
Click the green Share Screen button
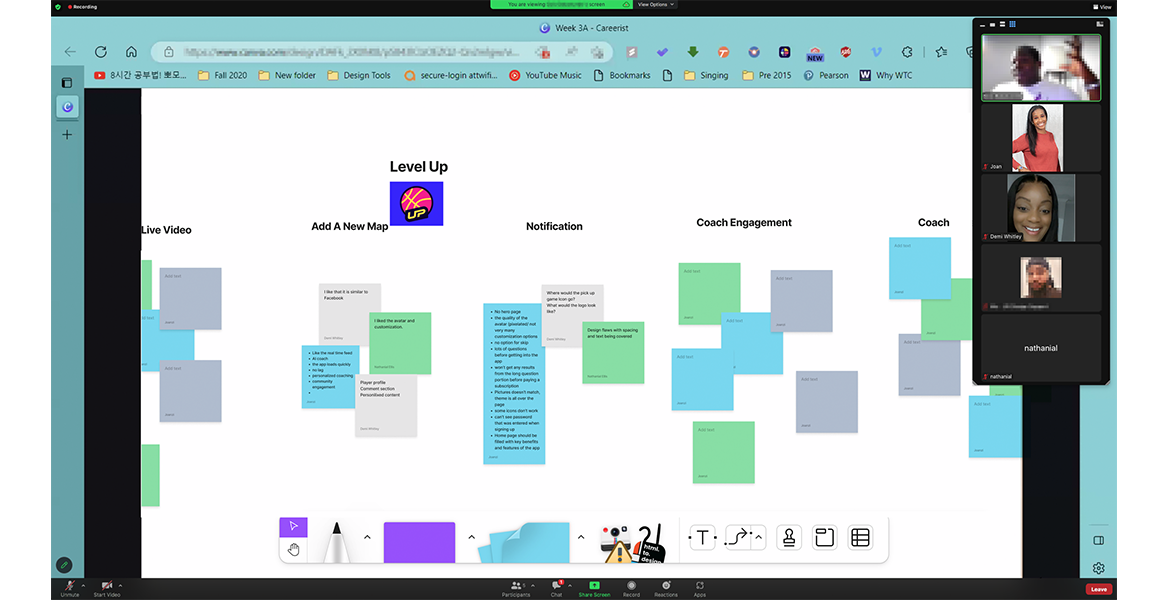(x=594, y=586)
